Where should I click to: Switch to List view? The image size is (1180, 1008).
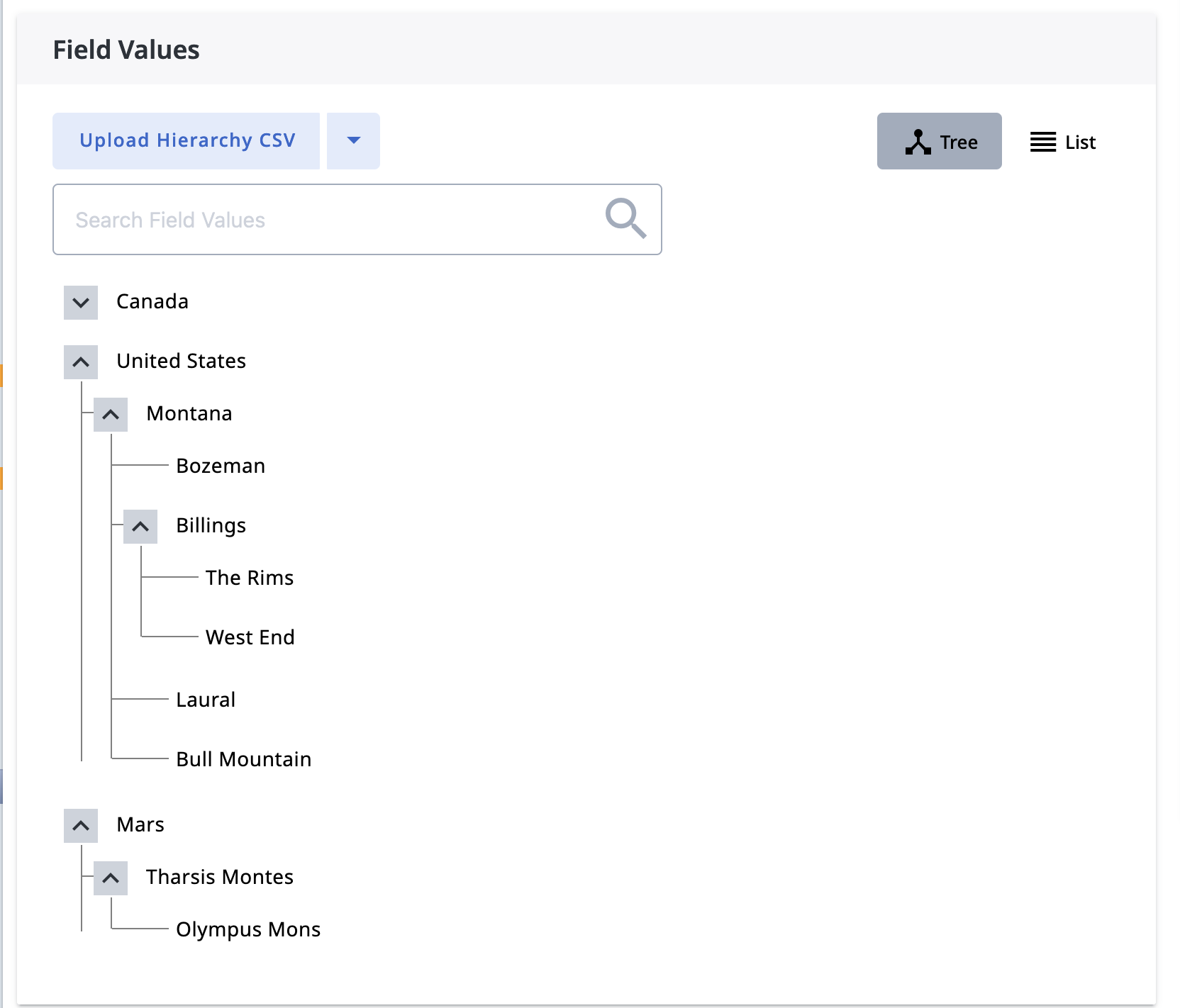click(1062, 142)
